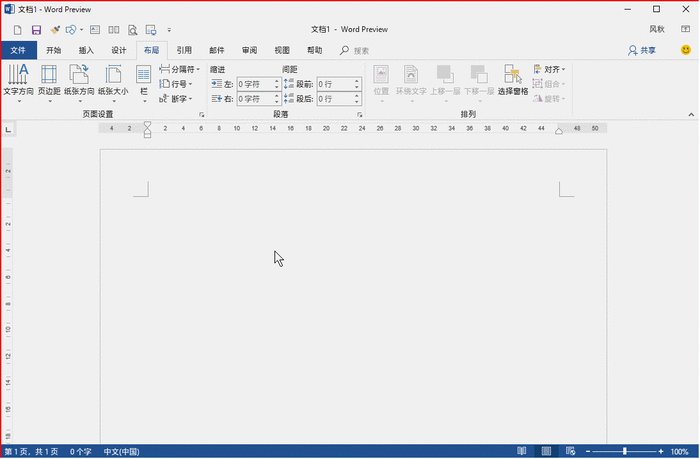Open the 文件 (File) menu
700x459 pixels.
coord(18,50)
